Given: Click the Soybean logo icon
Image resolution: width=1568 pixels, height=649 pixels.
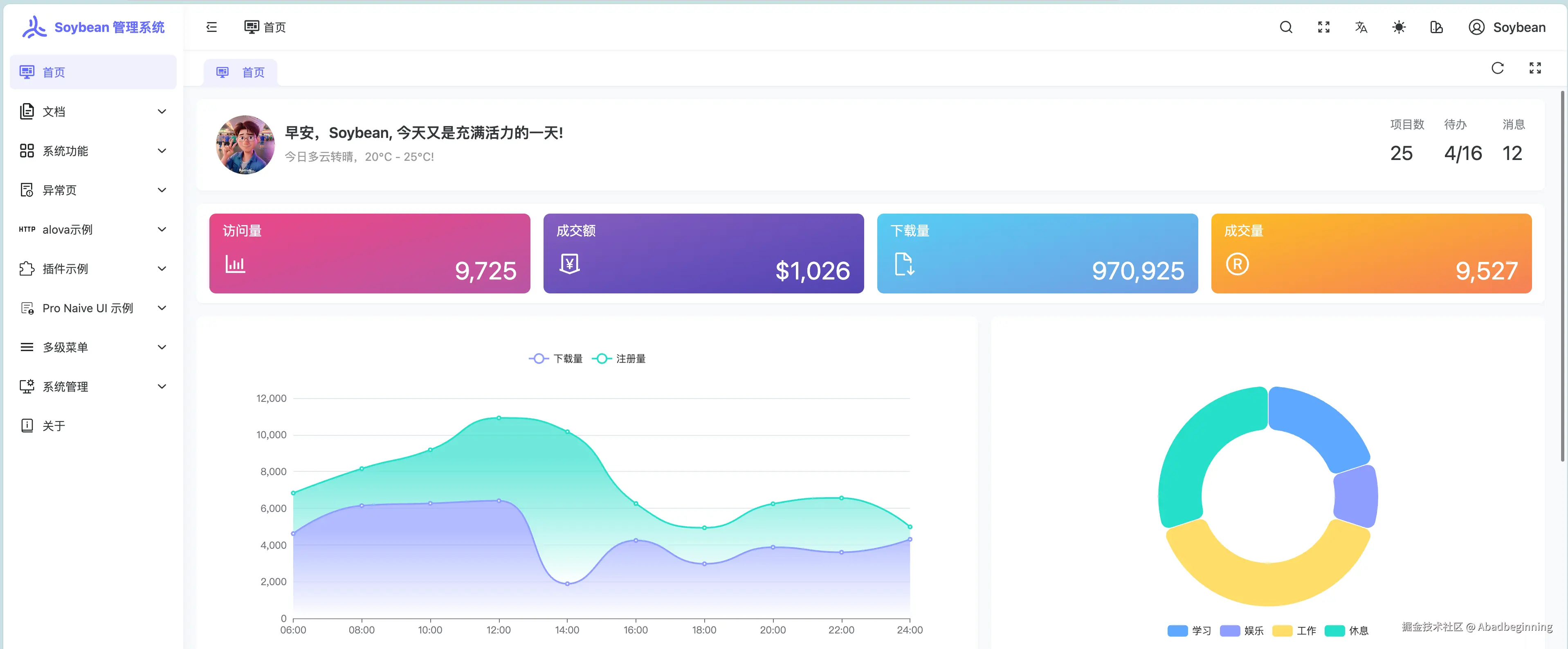Looking at the screenshot, I should click(35, 27).
